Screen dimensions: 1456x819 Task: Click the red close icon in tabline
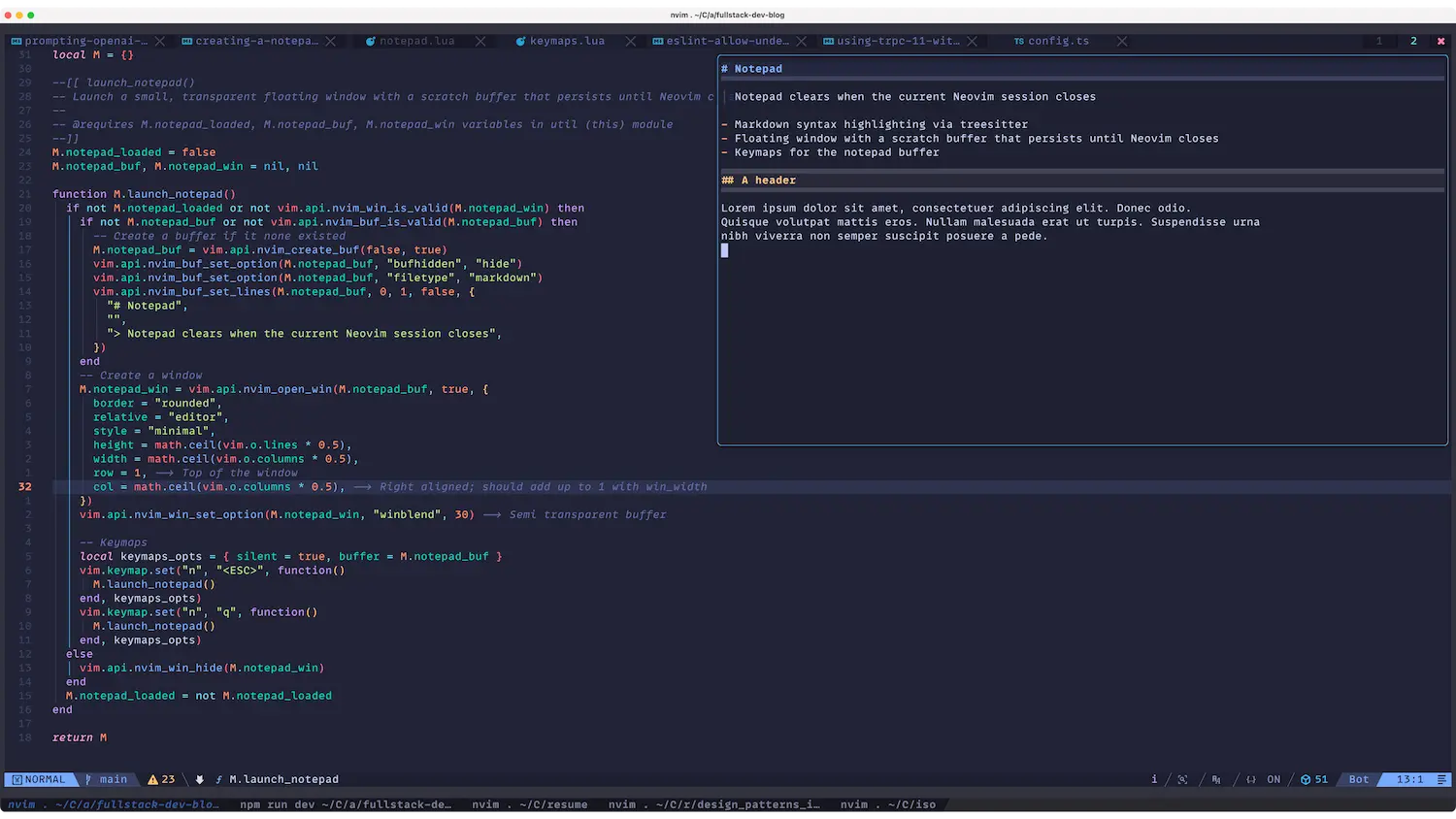tap(1441, 42)
